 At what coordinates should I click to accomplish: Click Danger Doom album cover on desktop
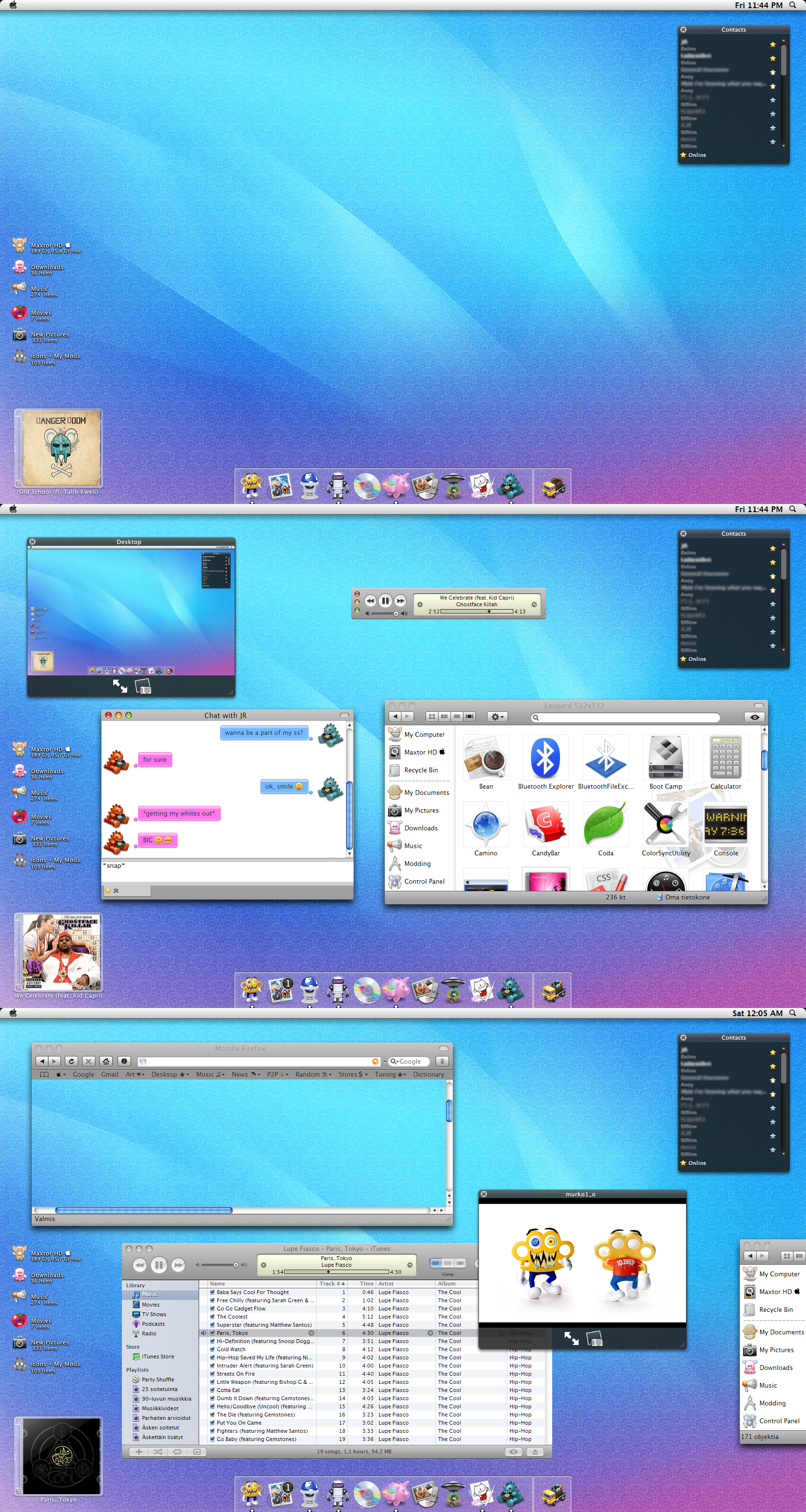pos(61,448)
